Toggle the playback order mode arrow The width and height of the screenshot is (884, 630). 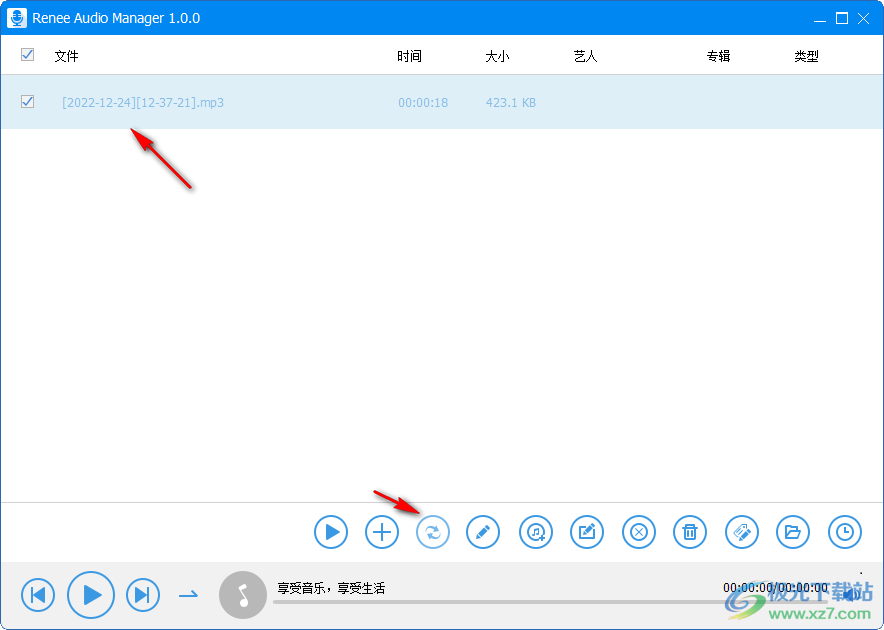pyautogui.click(x=188, y=594)
